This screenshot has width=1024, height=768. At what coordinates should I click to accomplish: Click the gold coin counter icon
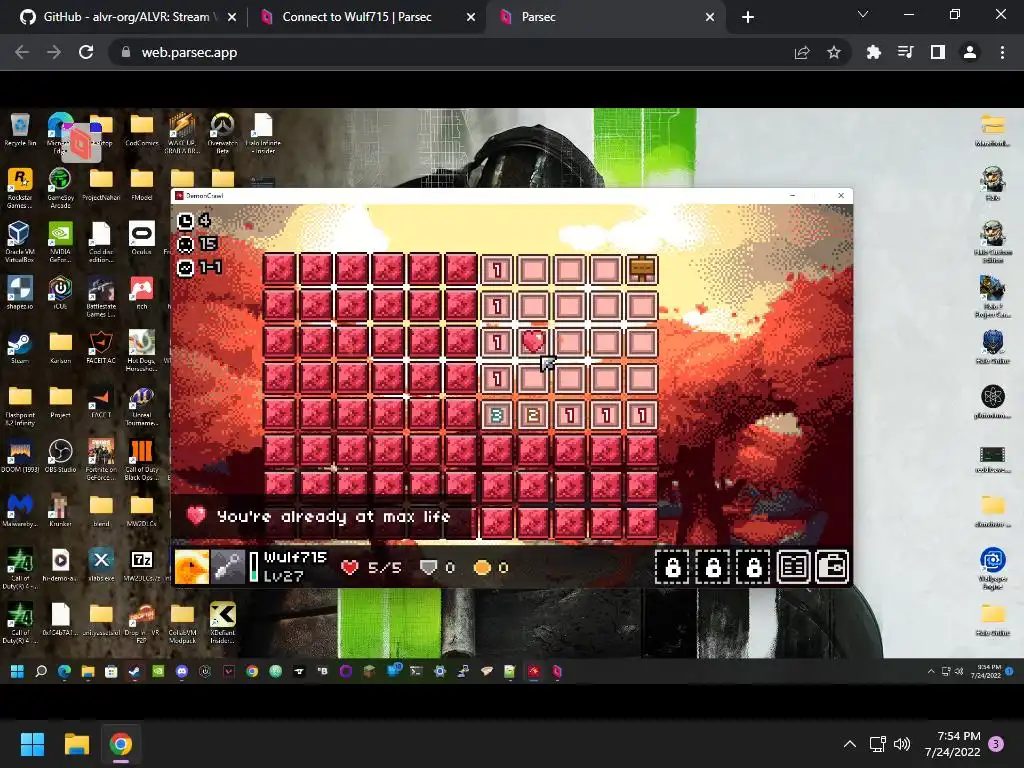(482, 568)
